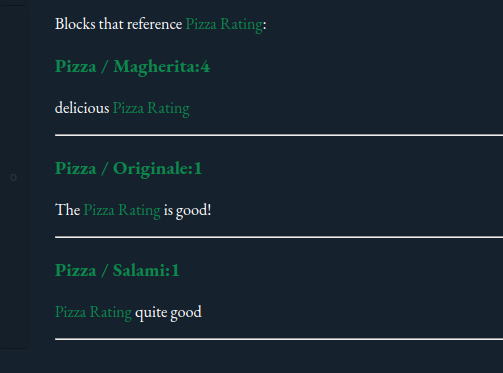The width and height of the screenshot is (503, 373).
Task: Click 'Originale:1' part of the second heading
Action: tap(157, 168)
